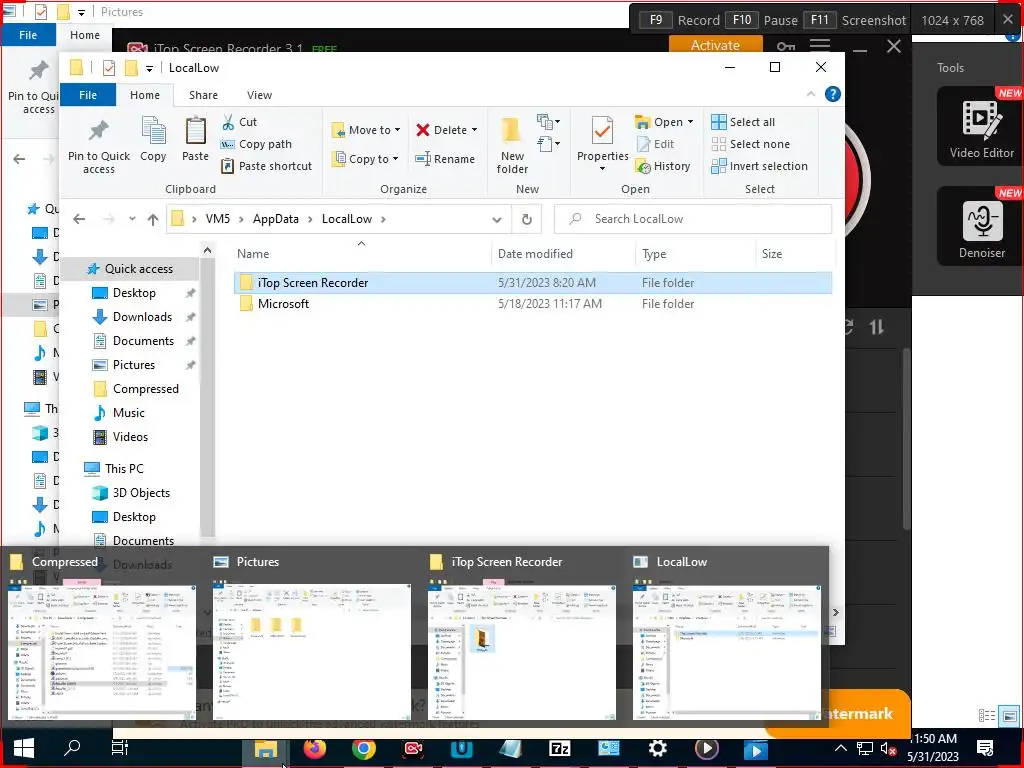Open address bar history dropdown
1024x768 pixels.
coord(497,219)
